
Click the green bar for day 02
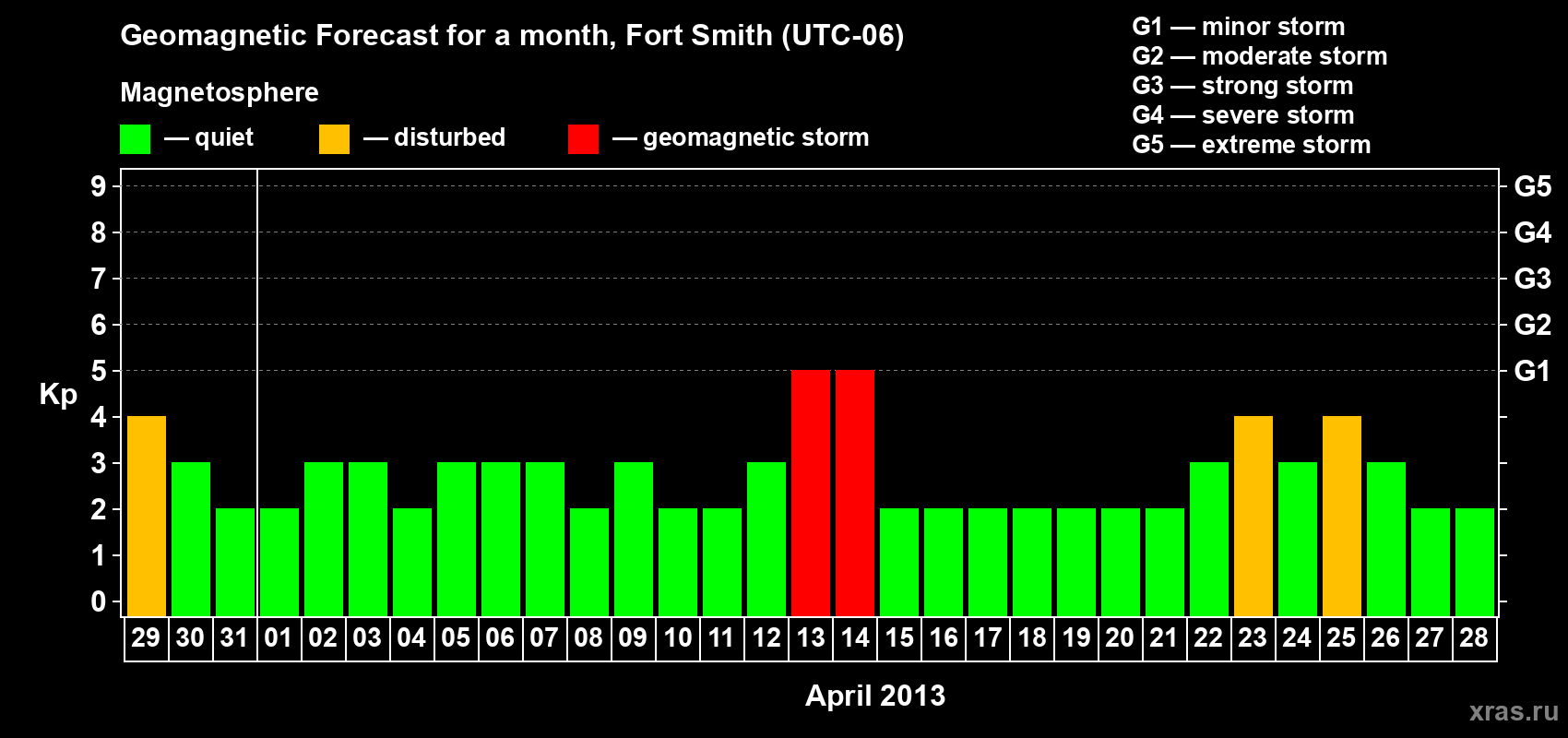click(x=324, y=539)
